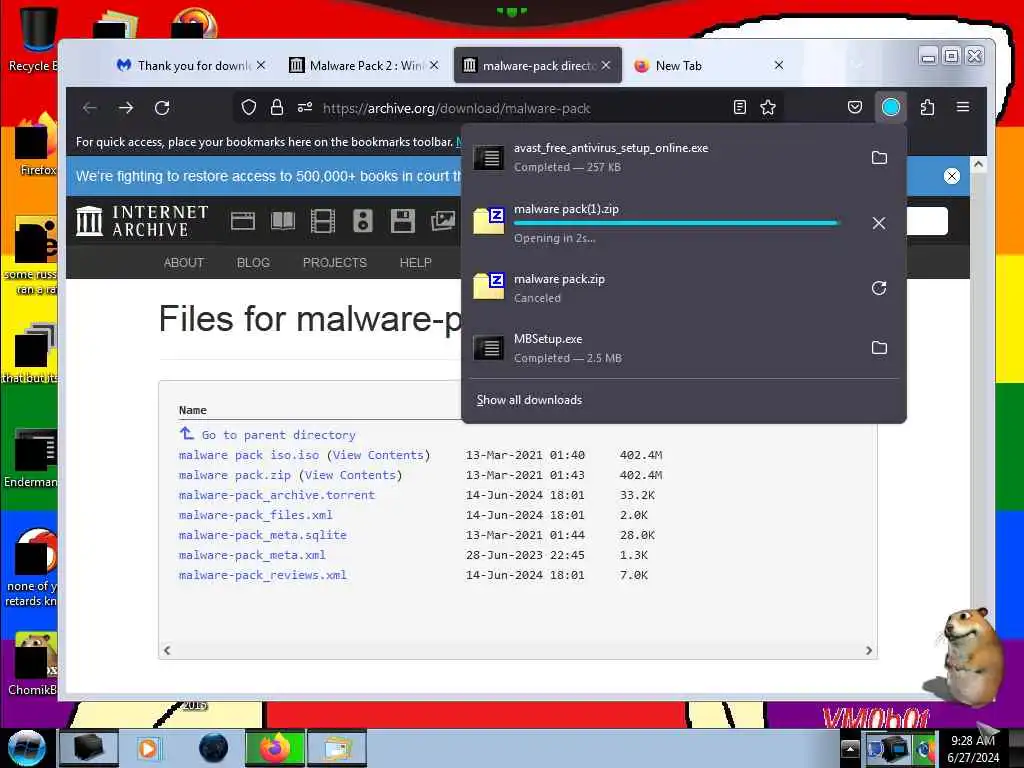Image resolution: width=1024 pixels, height=768 pixels.
Task: Show MBSetup.exe in its folder
Action: click(879, 347)
